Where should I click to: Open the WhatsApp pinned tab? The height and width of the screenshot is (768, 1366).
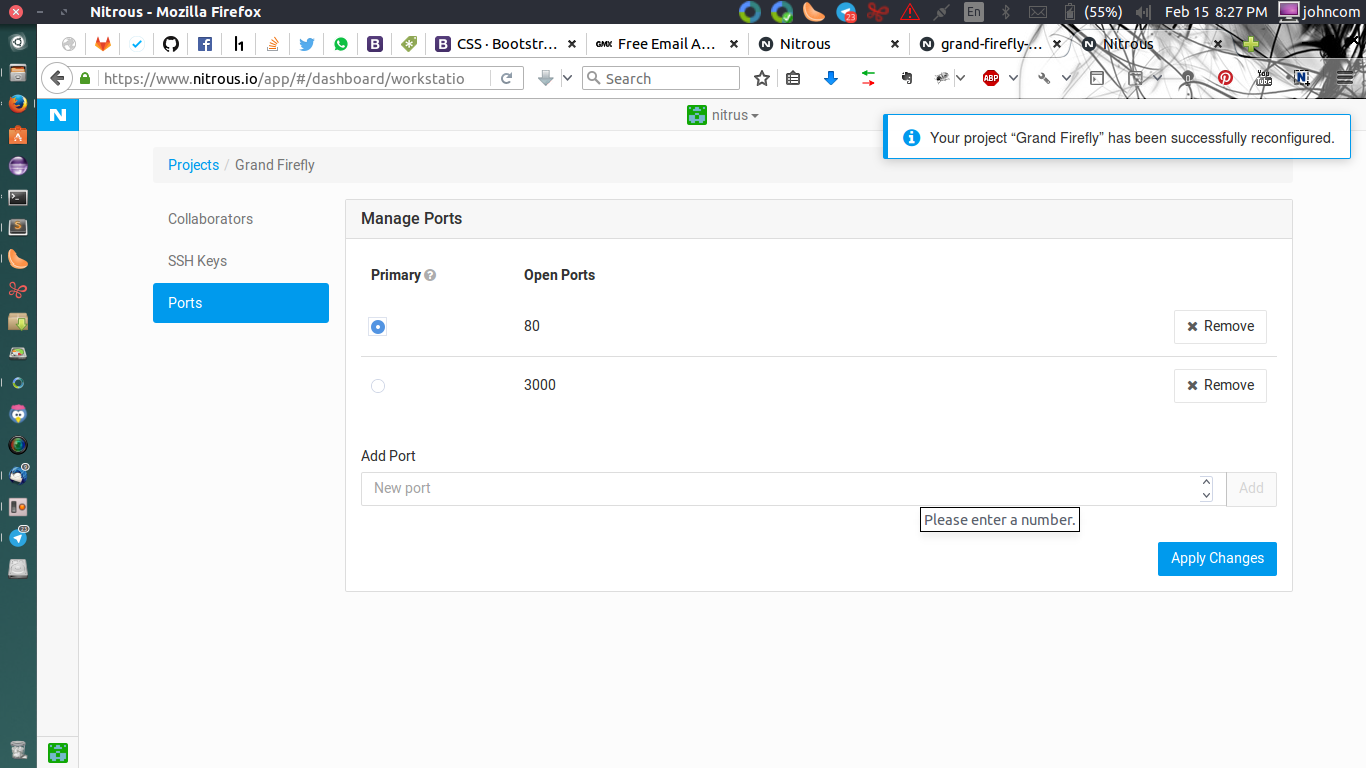[341, 44]
